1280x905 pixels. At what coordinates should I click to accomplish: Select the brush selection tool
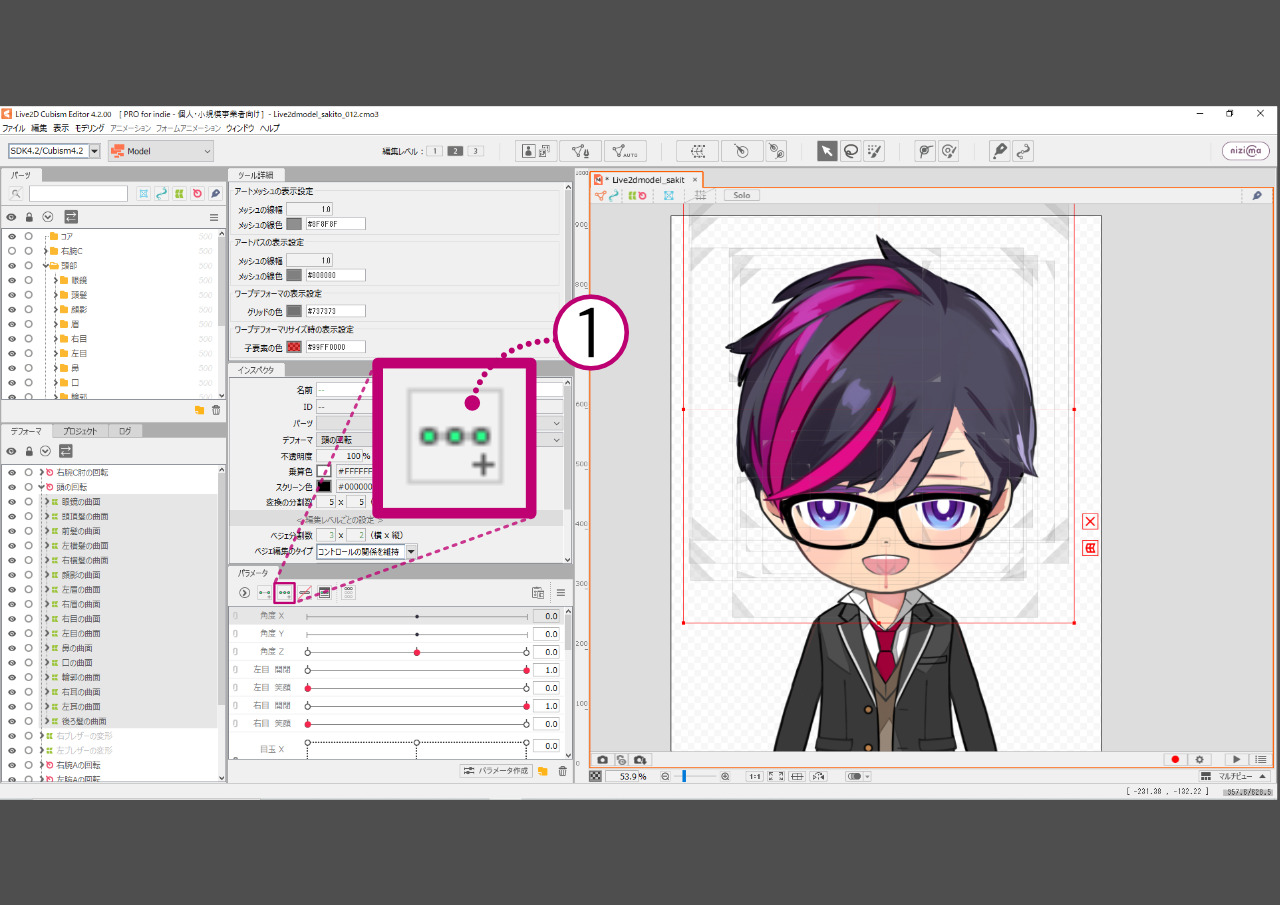pos(875,151)
